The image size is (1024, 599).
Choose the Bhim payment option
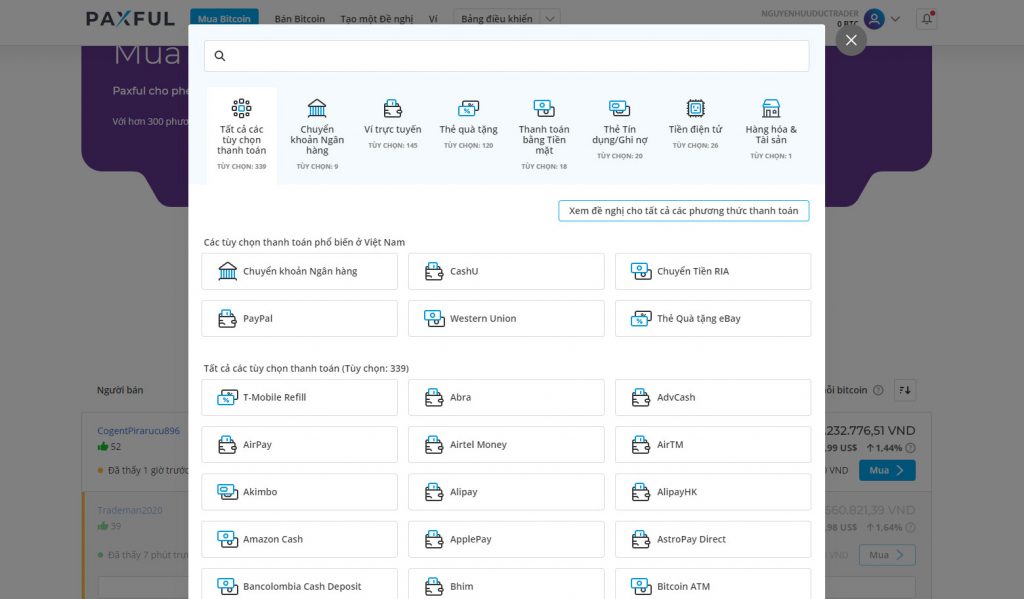click(x=506, y=584)
